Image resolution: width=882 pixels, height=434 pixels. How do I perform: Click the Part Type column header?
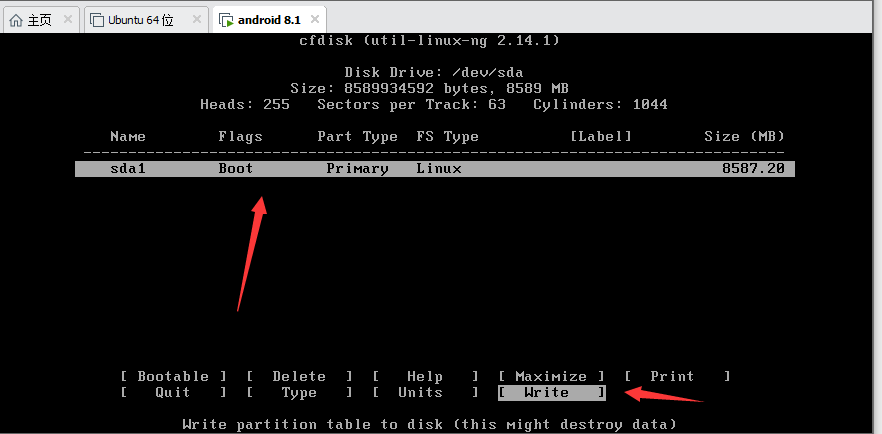358,137
